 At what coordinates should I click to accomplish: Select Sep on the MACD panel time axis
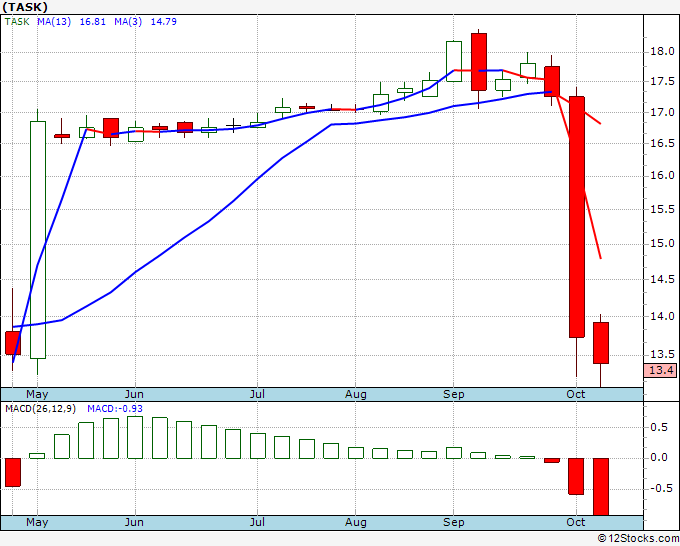(x=454, y=522)
